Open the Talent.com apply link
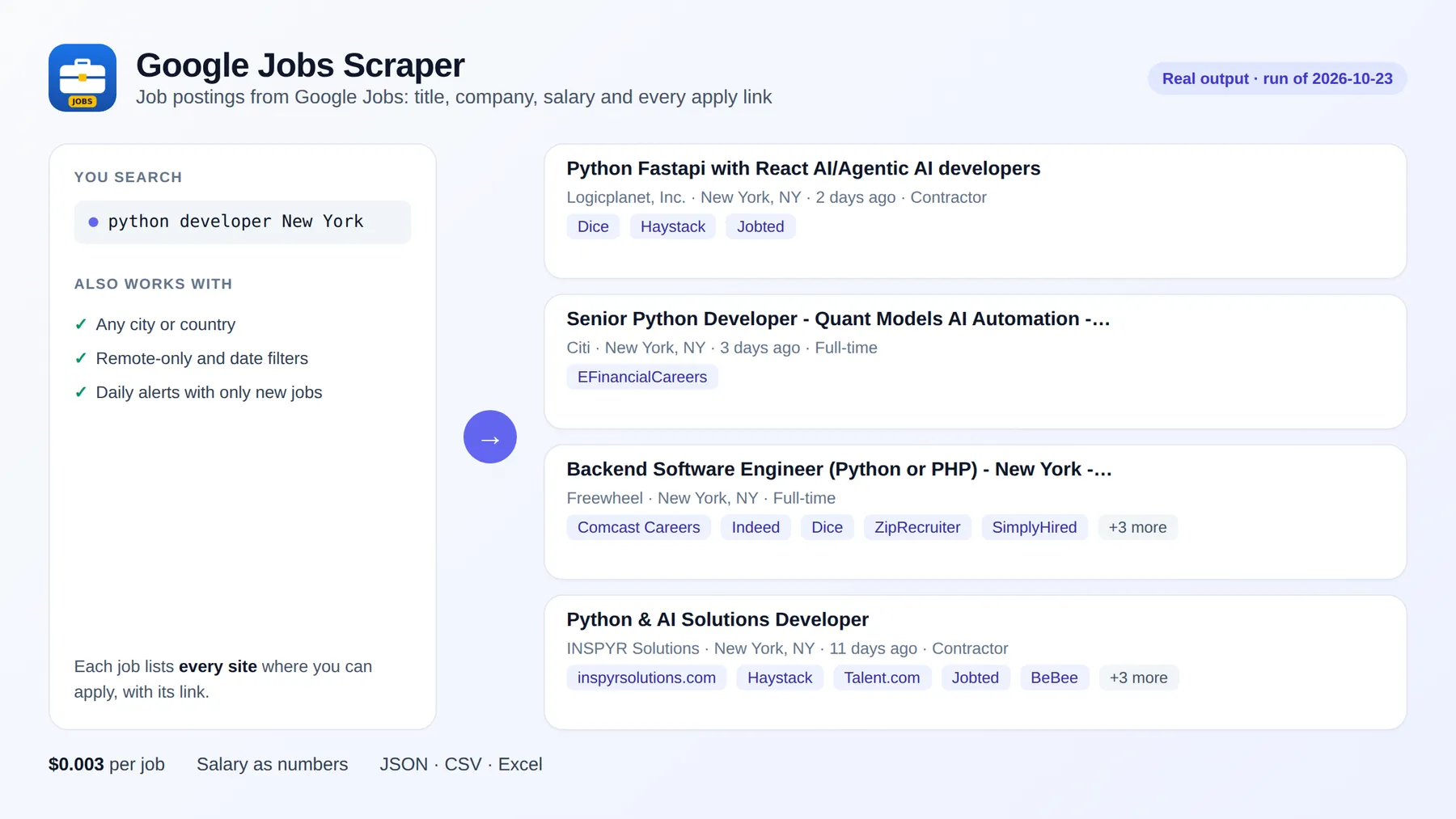 [x=882, y=678]
